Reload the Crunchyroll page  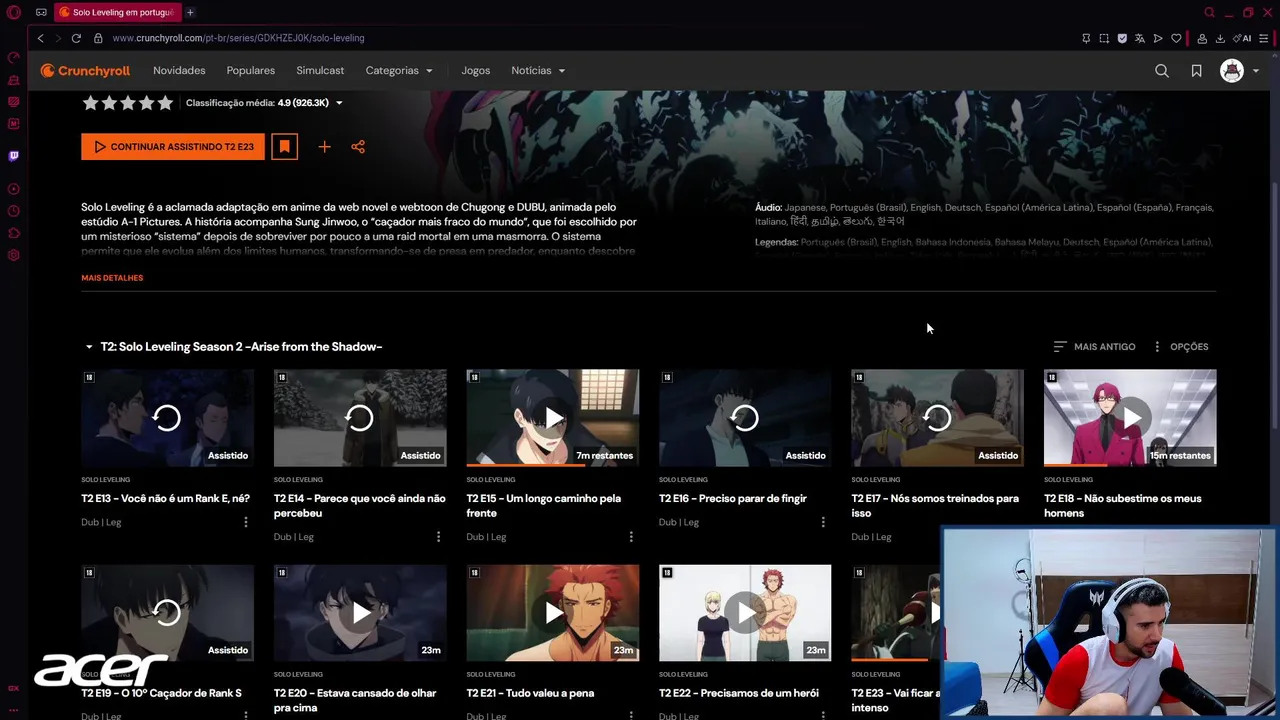tap(76, 38)
